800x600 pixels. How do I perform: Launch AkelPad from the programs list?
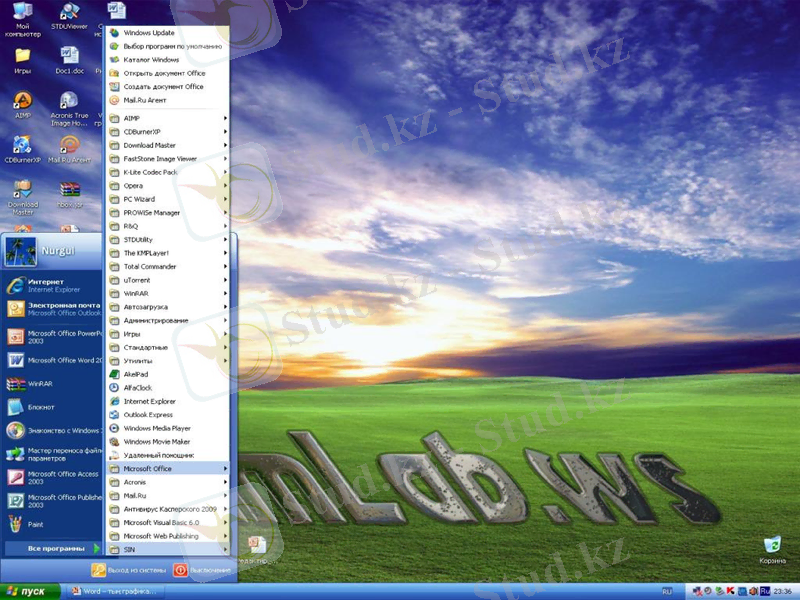pos(136,374)
